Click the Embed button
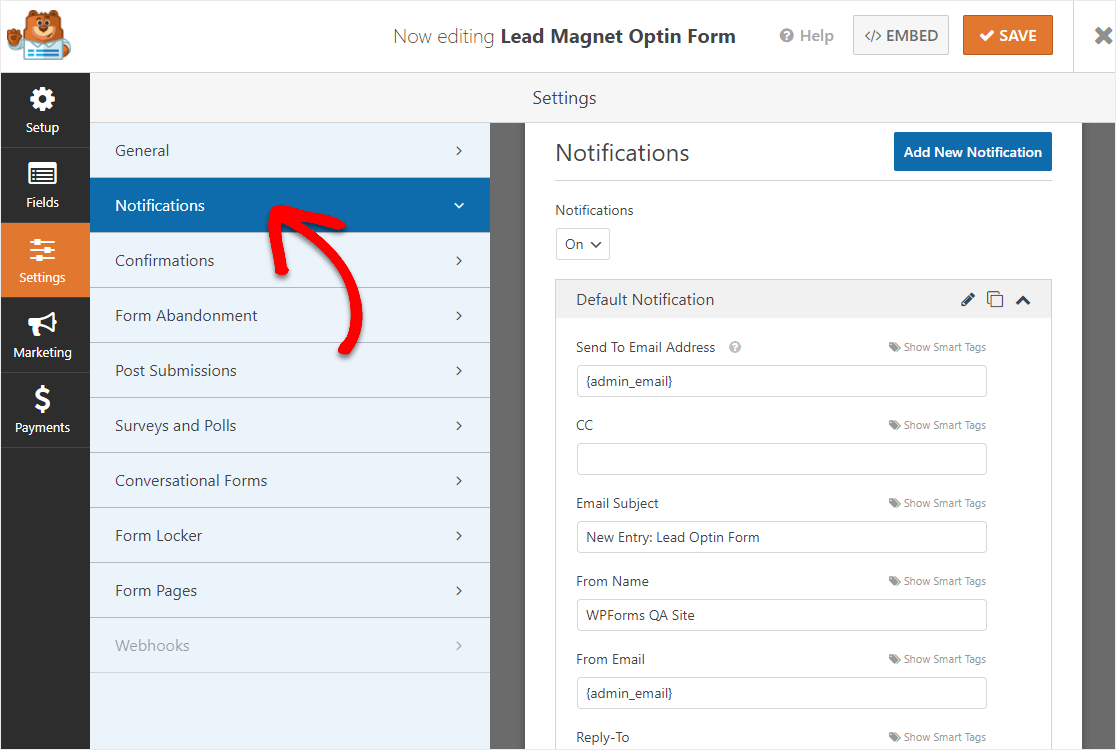Screen dimensions: 1116x750 (x=900, y=36)
